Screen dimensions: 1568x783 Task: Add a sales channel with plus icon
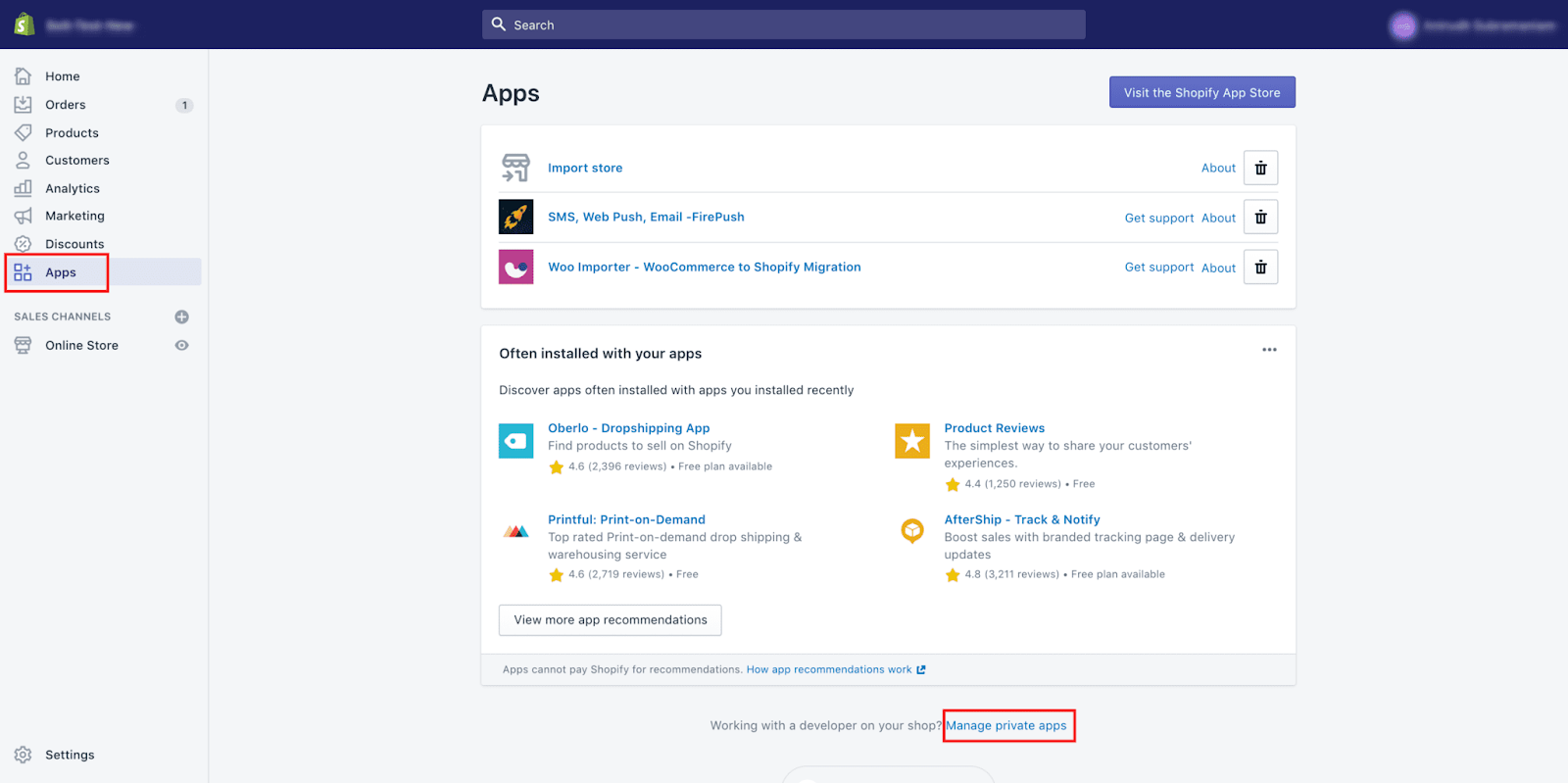(x=181, y=317)
